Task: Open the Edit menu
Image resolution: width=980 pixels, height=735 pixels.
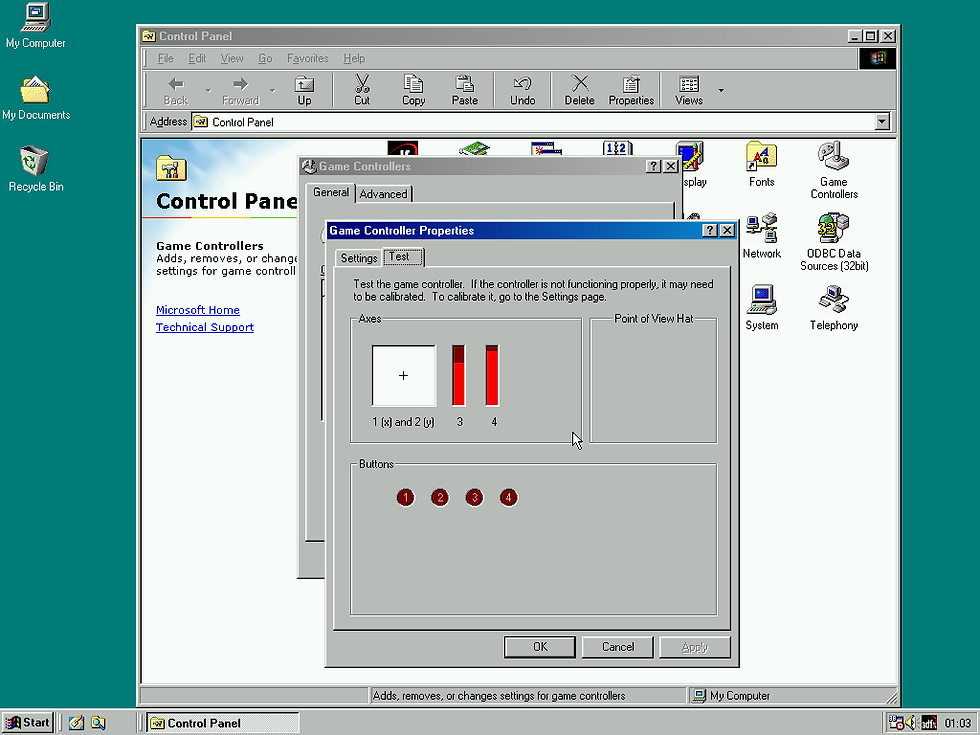Action: tap(197, 58)
